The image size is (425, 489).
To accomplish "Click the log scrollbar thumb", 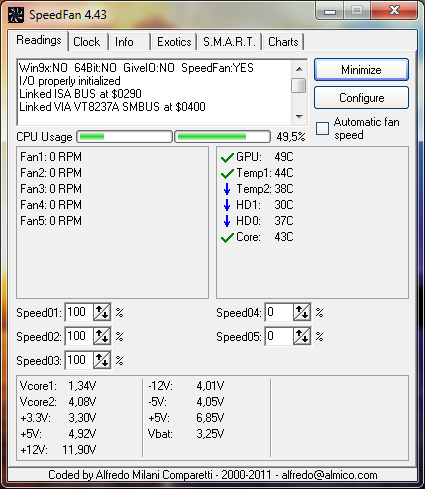I will 299,85.
